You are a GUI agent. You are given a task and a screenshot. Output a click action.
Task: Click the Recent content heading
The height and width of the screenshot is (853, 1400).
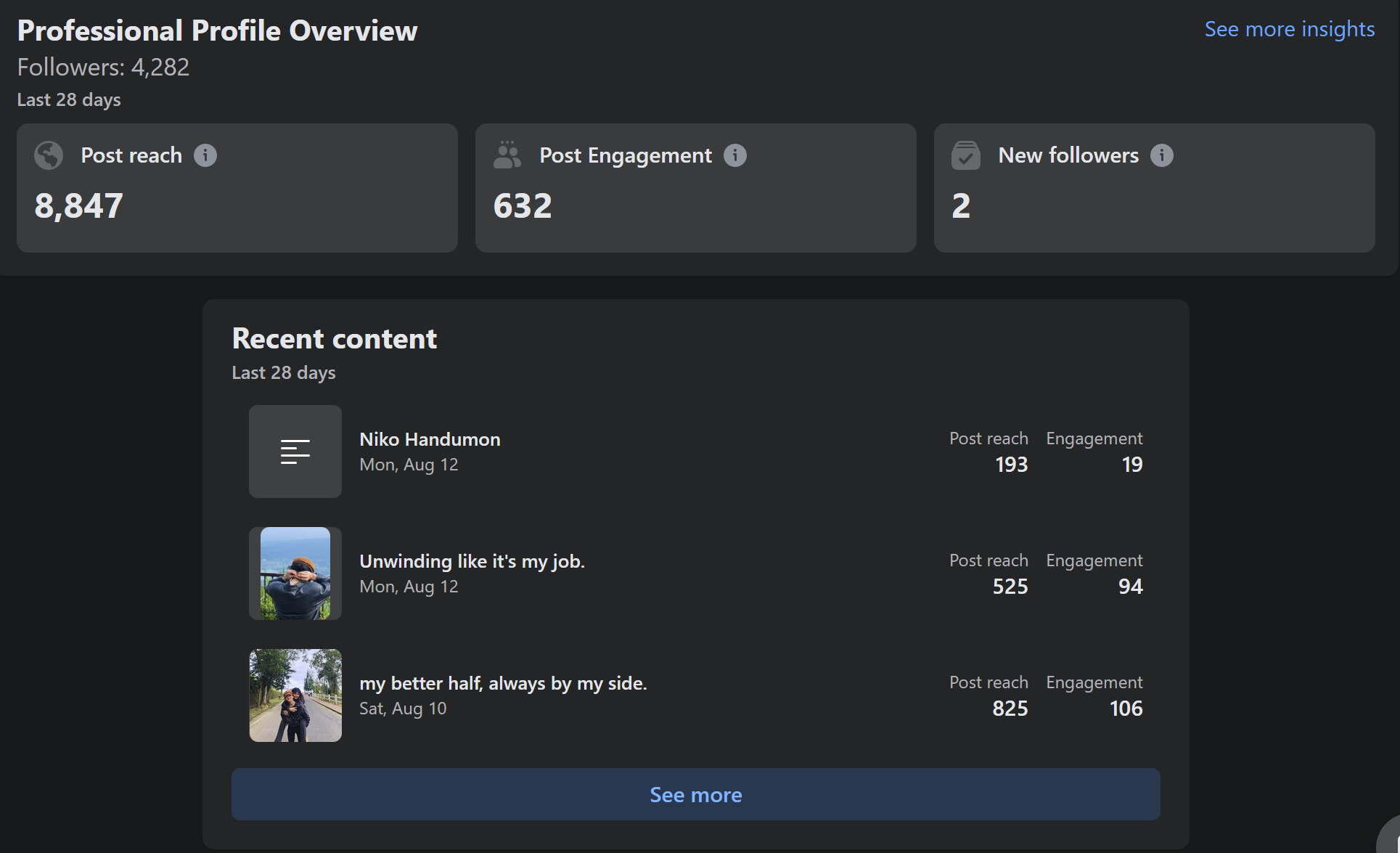335,339
